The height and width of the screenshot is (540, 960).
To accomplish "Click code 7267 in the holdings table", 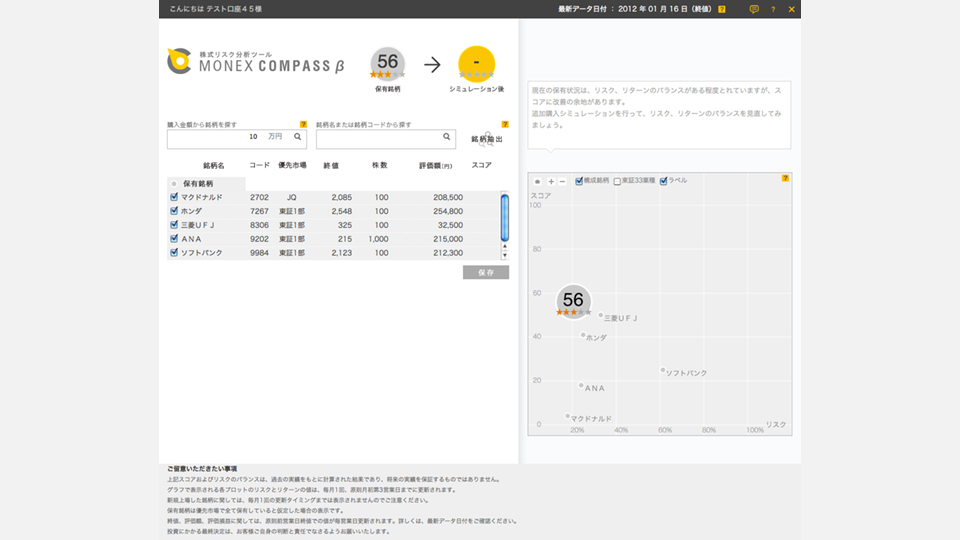I will (259, 211).
